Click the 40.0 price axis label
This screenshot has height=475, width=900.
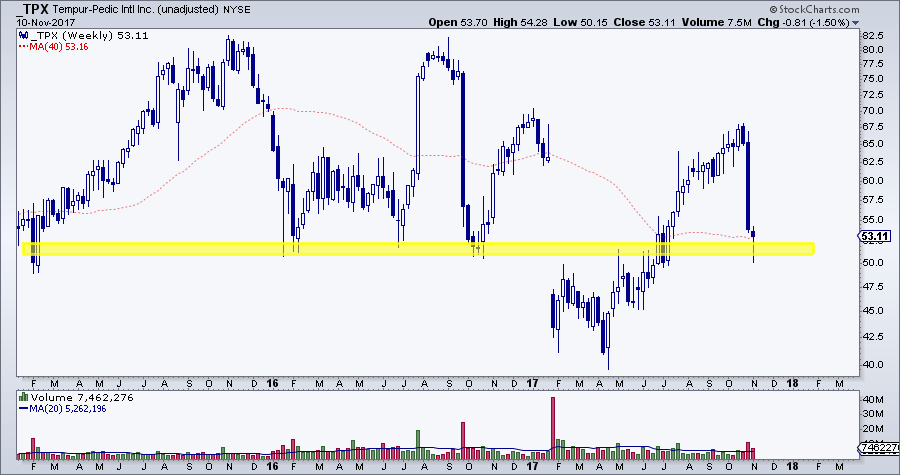[x=872, y=364]
